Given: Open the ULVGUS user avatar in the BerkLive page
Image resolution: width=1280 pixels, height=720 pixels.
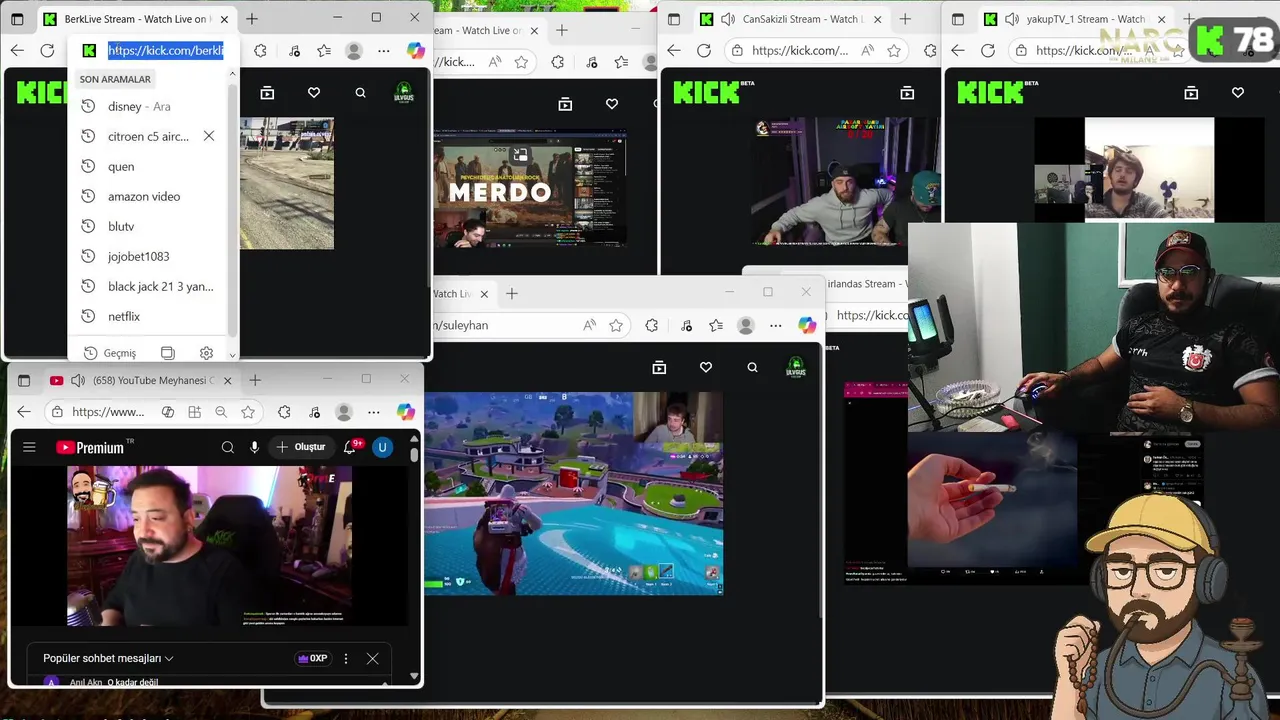Looking at the screenshot, I should (404, 92).
